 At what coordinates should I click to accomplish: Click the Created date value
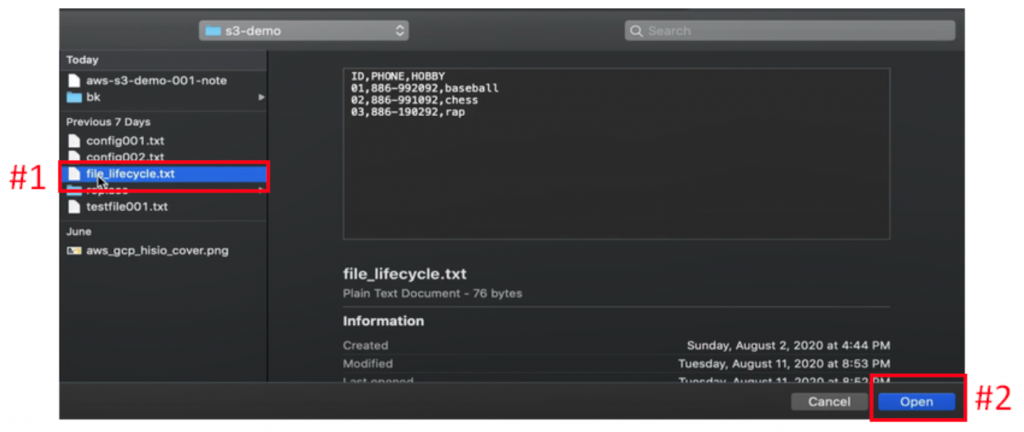[788, 345]
